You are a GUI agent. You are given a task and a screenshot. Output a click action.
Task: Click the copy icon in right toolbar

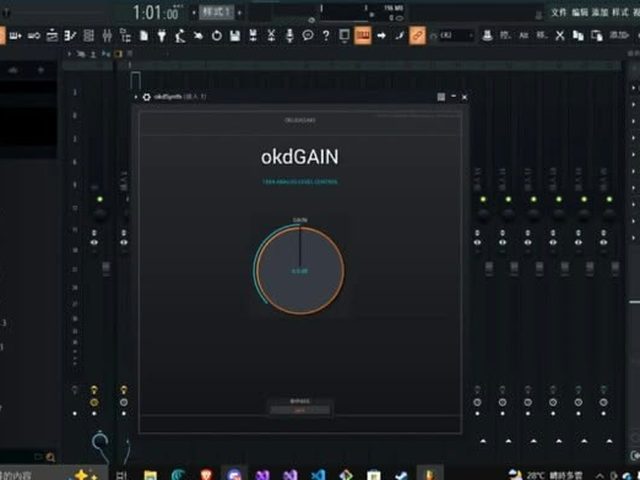578,36
